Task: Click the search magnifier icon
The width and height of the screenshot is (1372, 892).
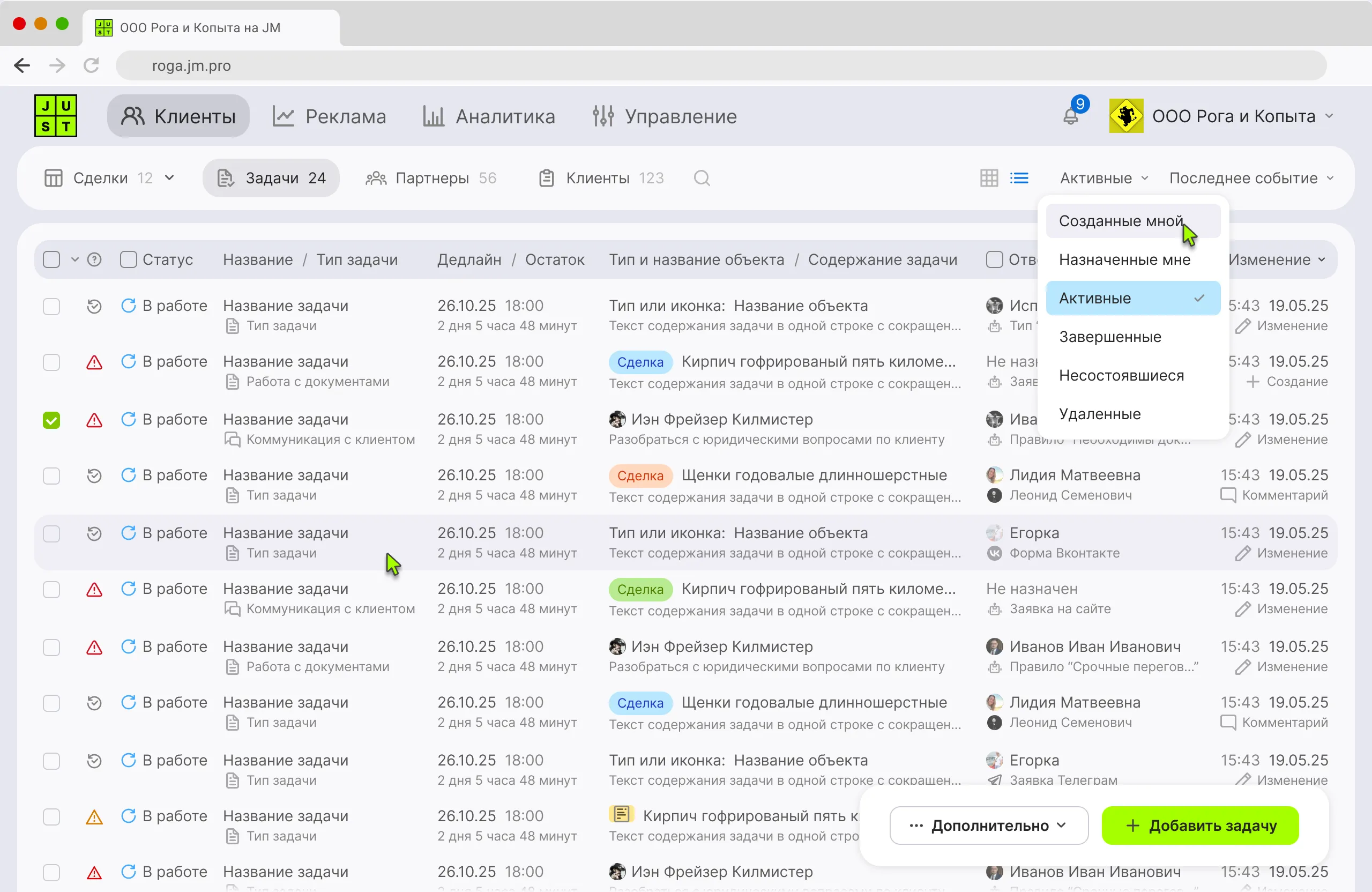Action: [x=701, y=178]
